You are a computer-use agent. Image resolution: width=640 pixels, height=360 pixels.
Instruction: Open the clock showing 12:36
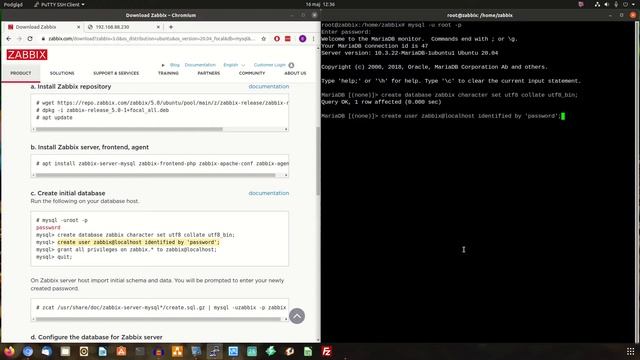[x=320, y=4]
